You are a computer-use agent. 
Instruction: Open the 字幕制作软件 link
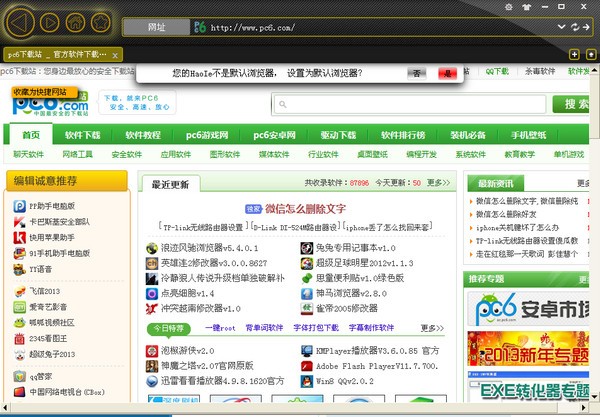tap(371, 328)
